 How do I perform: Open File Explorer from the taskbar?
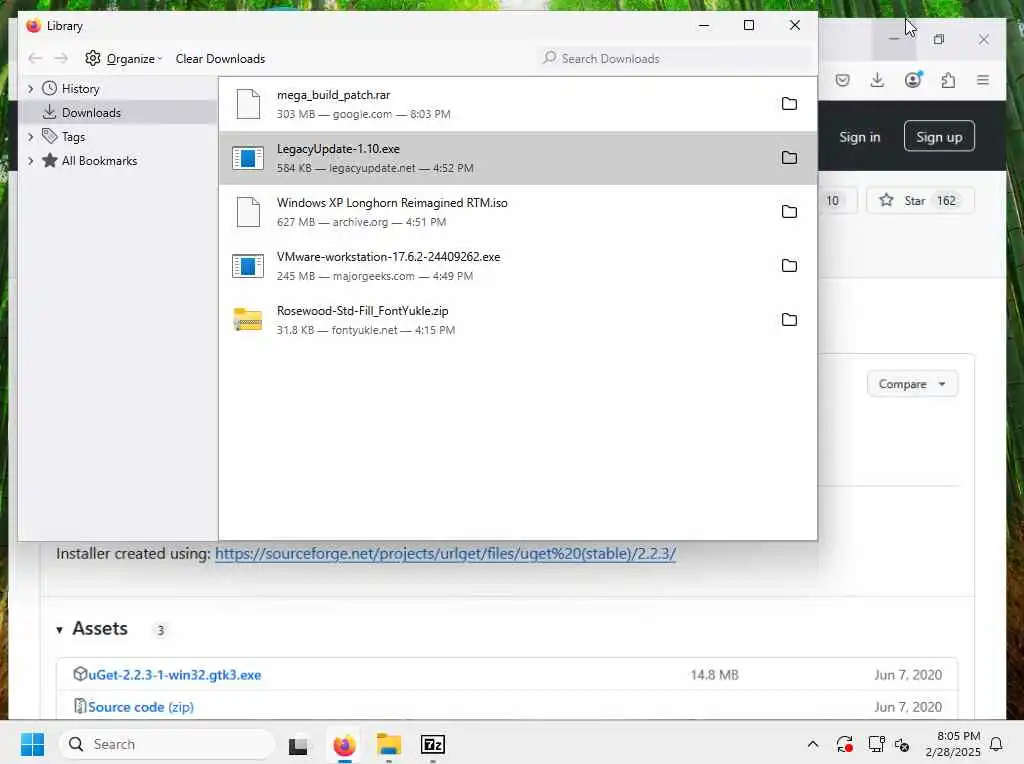pyautogui.click(x=389, y=744)
